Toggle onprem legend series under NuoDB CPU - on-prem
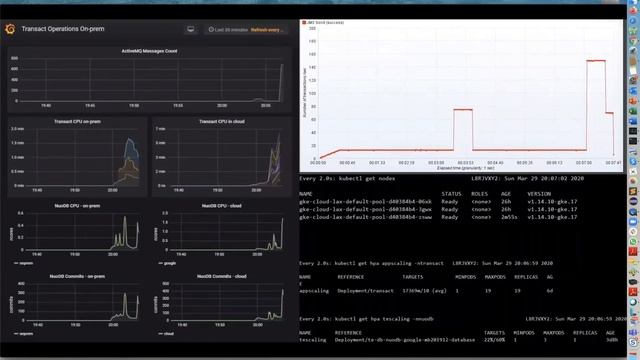640x360 pixels. (x=24, y=263)
